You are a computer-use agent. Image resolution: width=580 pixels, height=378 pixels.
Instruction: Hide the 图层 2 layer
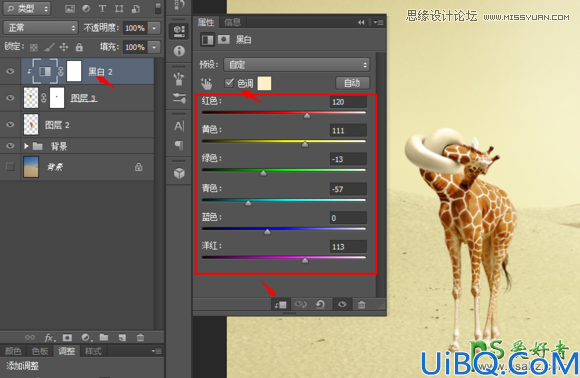10,125
